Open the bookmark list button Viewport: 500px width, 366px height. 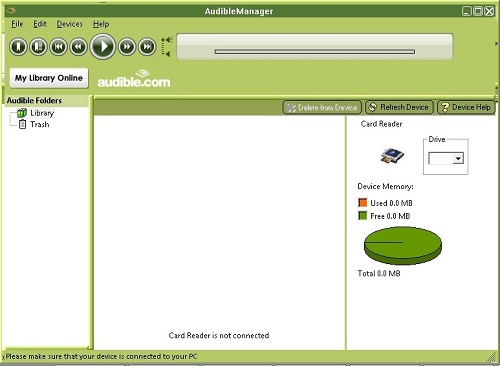pyautogui.click(x=38, y=46)
